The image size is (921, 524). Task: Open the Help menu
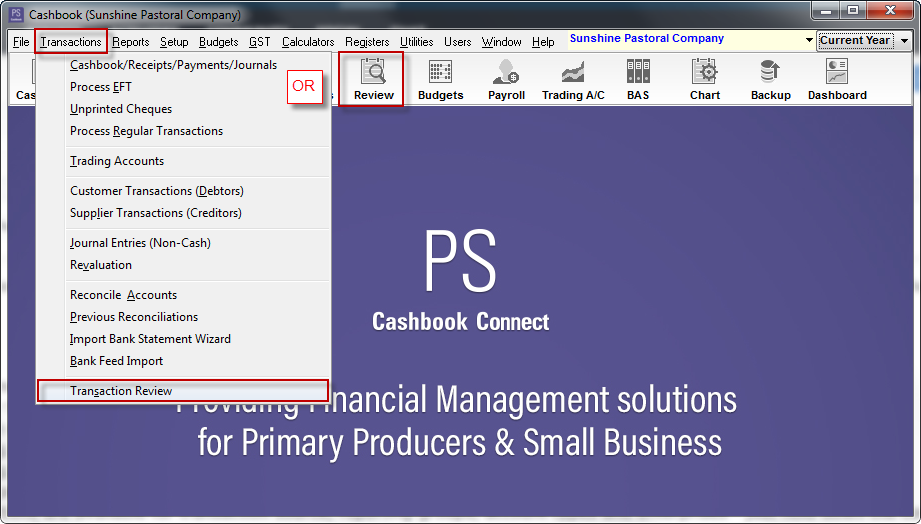click(543, 42)
